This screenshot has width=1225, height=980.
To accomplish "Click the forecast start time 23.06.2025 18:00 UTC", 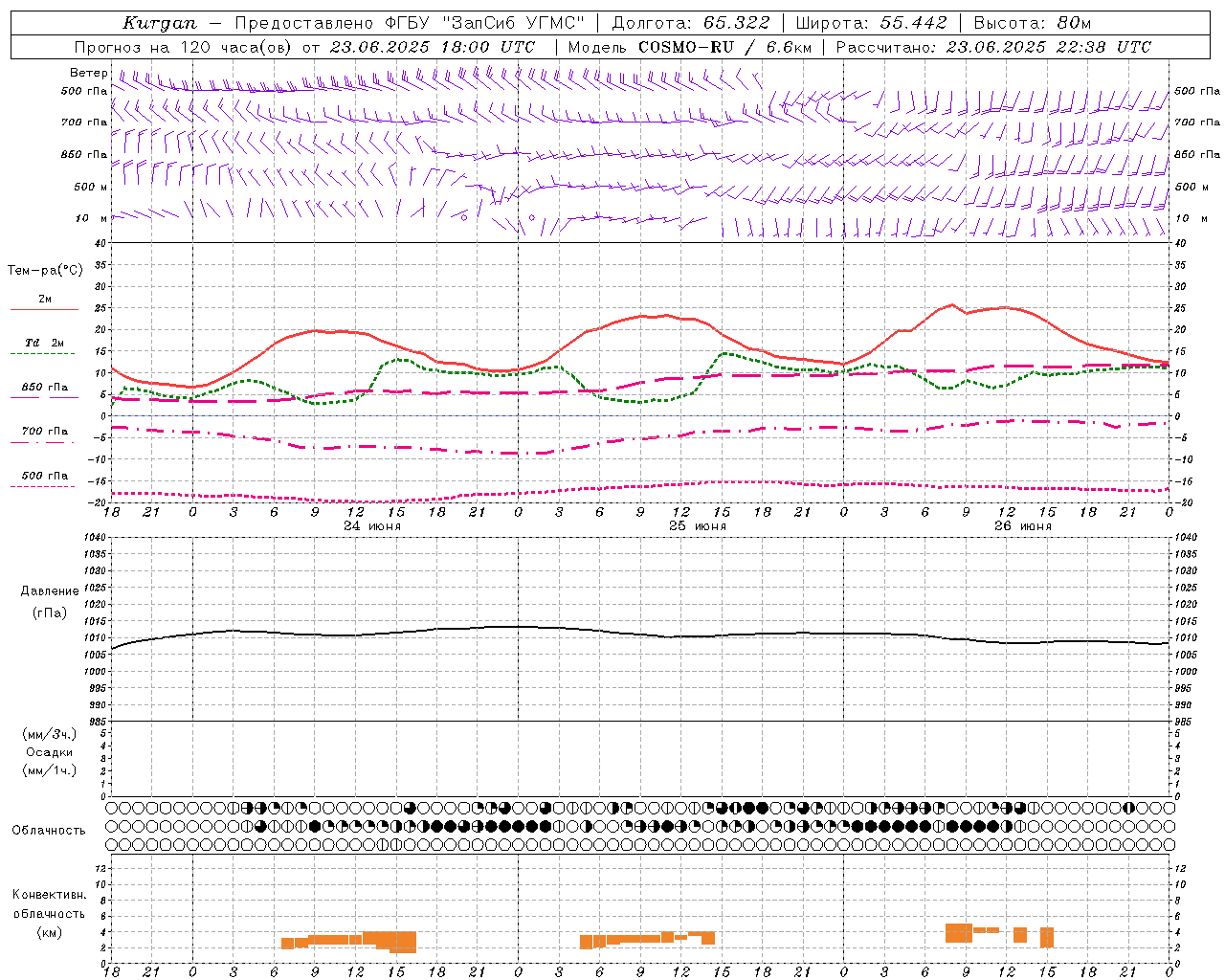I will pos(433,47).
